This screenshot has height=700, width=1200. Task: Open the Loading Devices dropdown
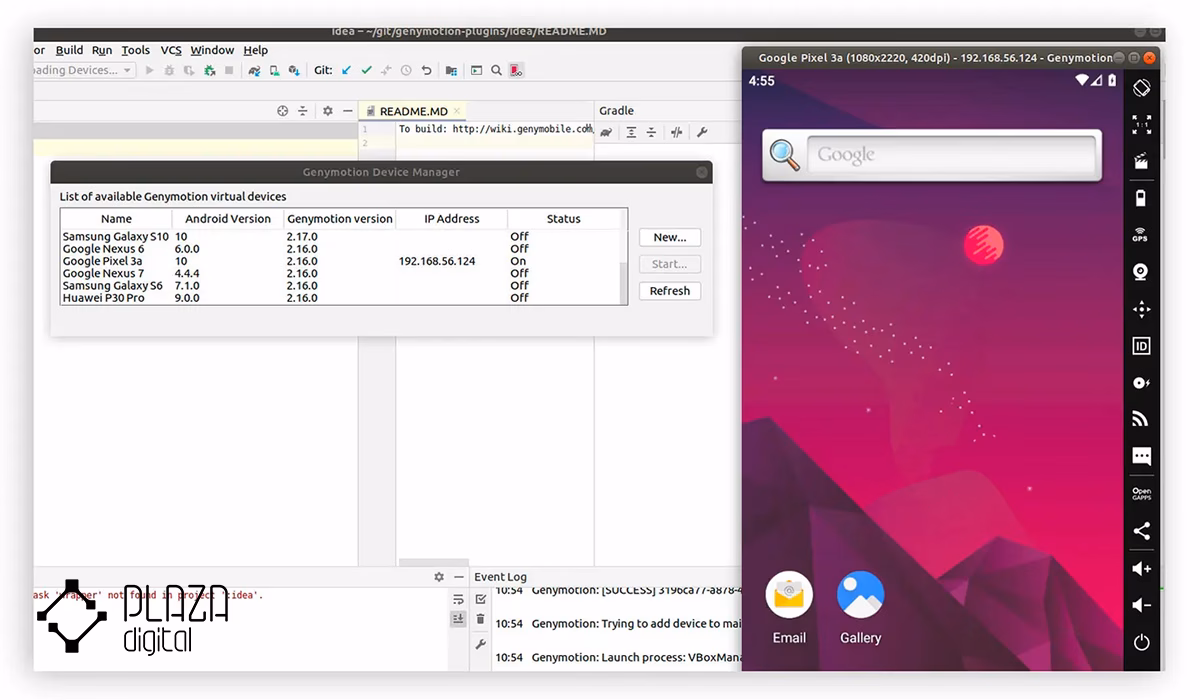coord(84,70)
